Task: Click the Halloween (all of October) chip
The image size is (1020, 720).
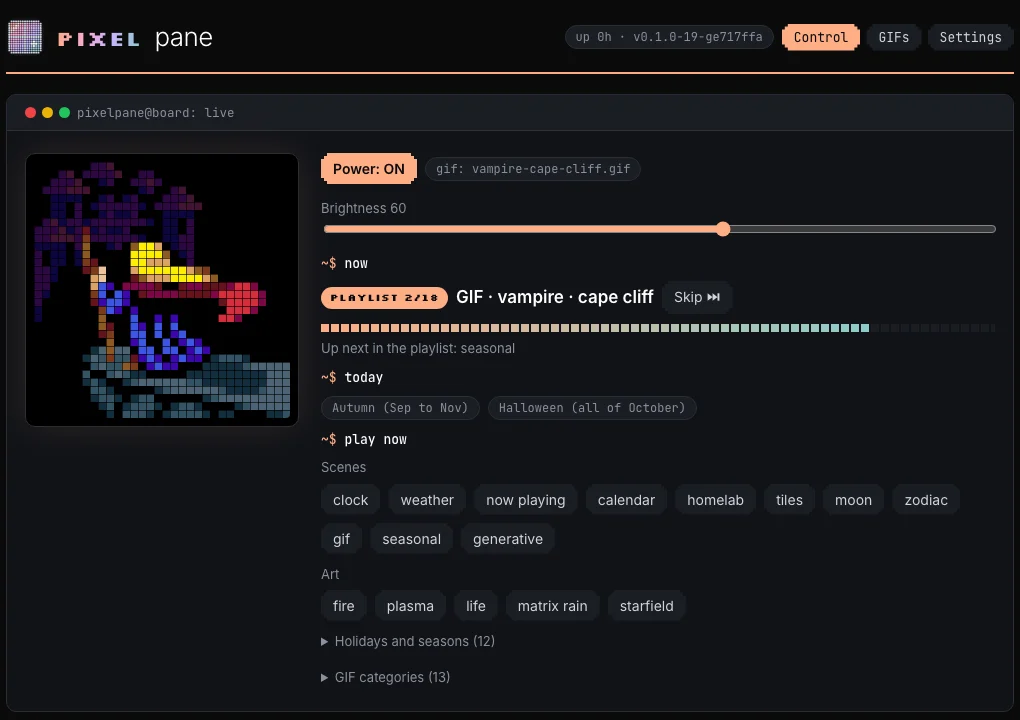Action: point(592,408)
